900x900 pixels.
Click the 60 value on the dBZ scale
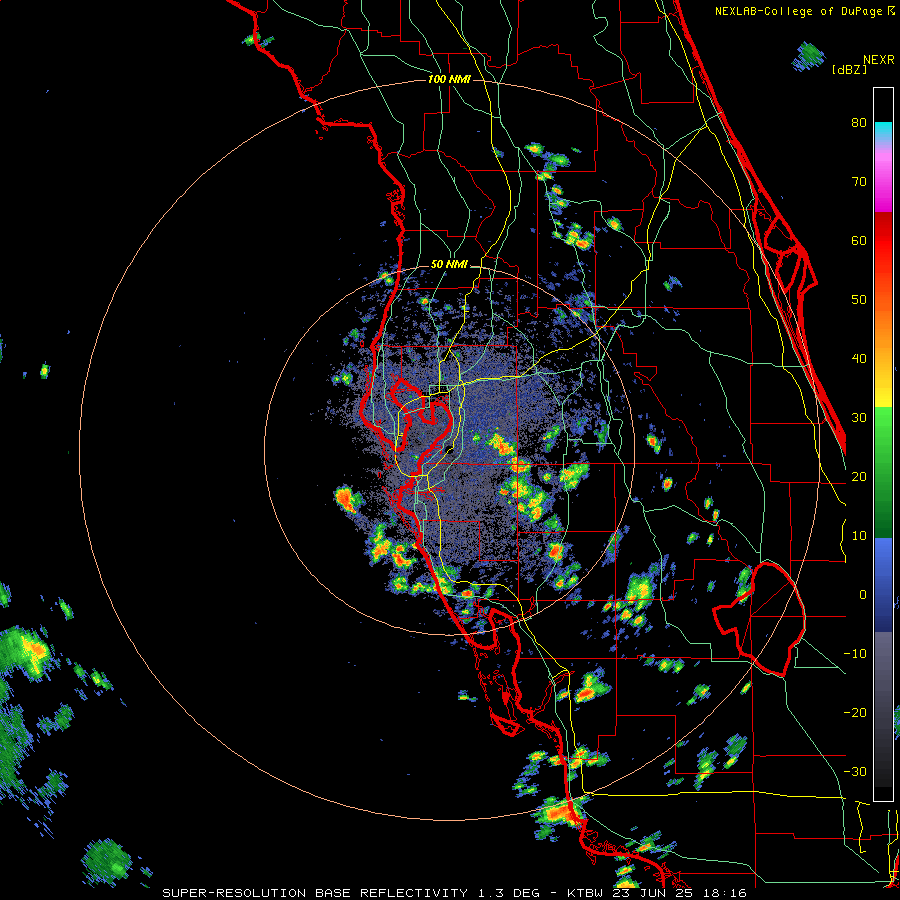coord(859,240)
